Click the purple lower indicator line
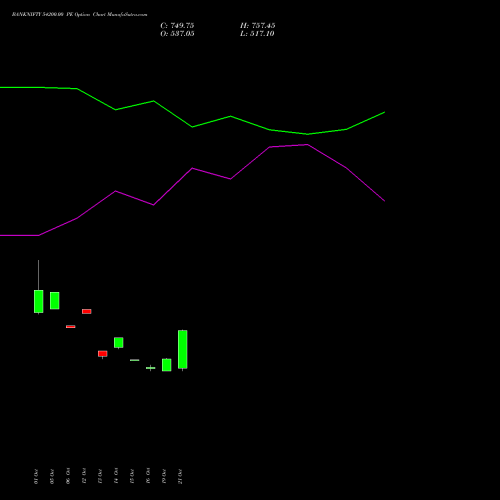The width and height of the screenshot is (500, 500). [x=192, y=168]
